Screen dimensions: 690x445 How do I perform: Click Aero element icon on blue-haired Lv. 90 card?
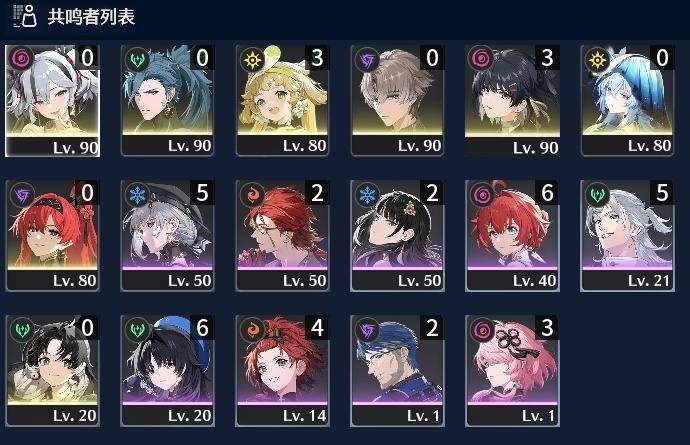point(136,58)
